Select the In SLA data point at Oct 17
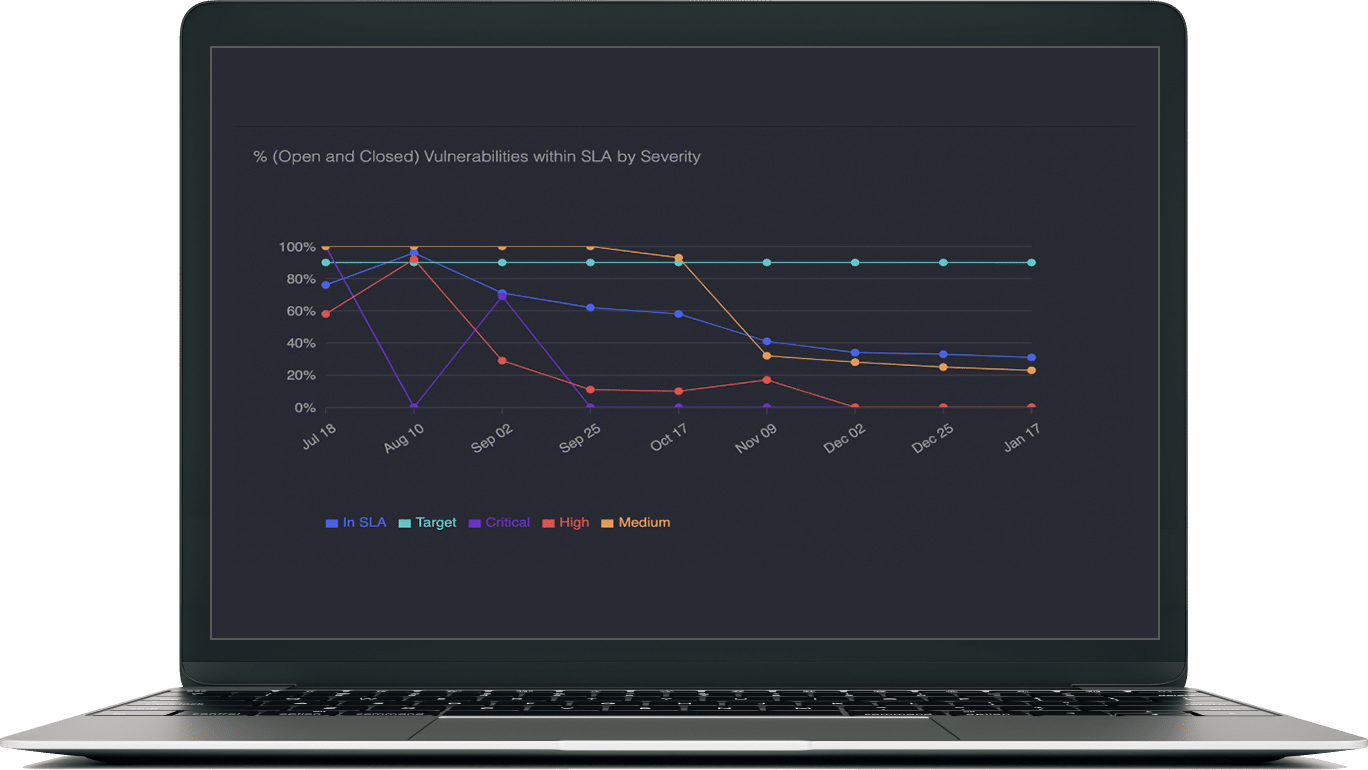1368x770 pixels. (x=679, y=314)
